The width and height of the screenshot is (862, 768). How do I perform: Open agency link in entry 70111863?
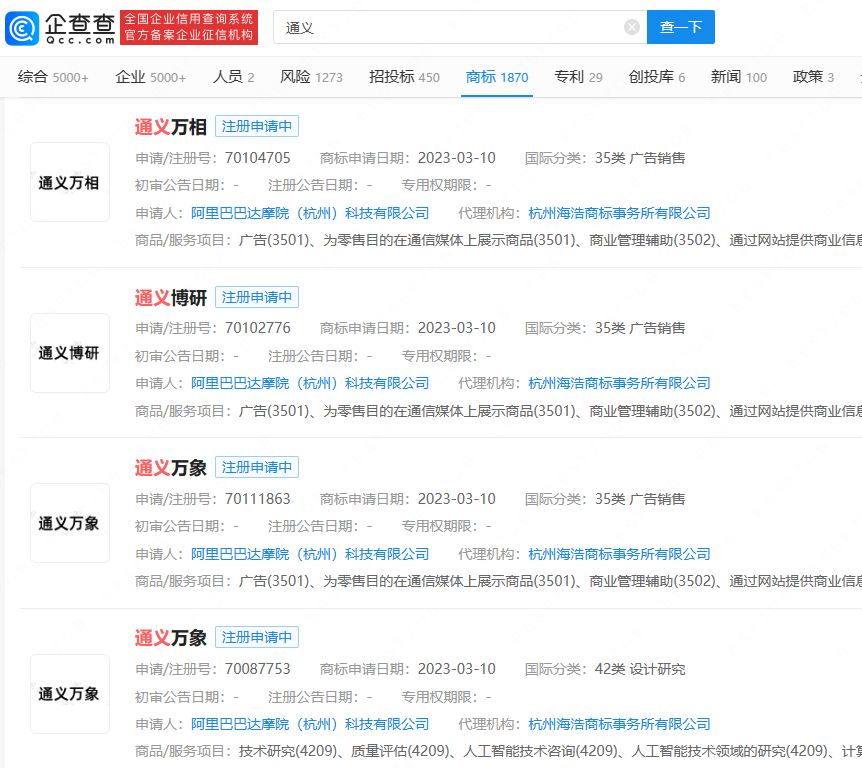[x=619, y=554]
